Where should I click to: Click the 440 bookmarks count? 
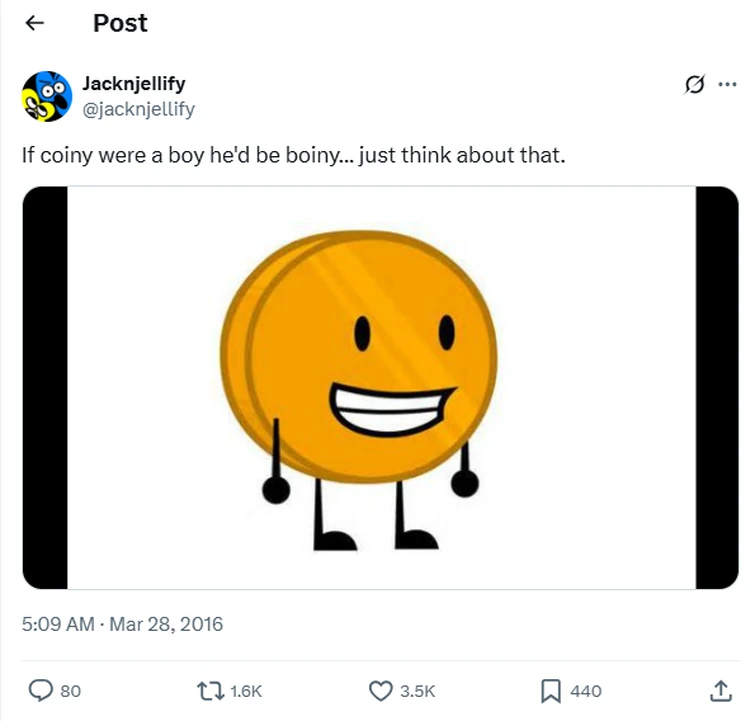586,691
